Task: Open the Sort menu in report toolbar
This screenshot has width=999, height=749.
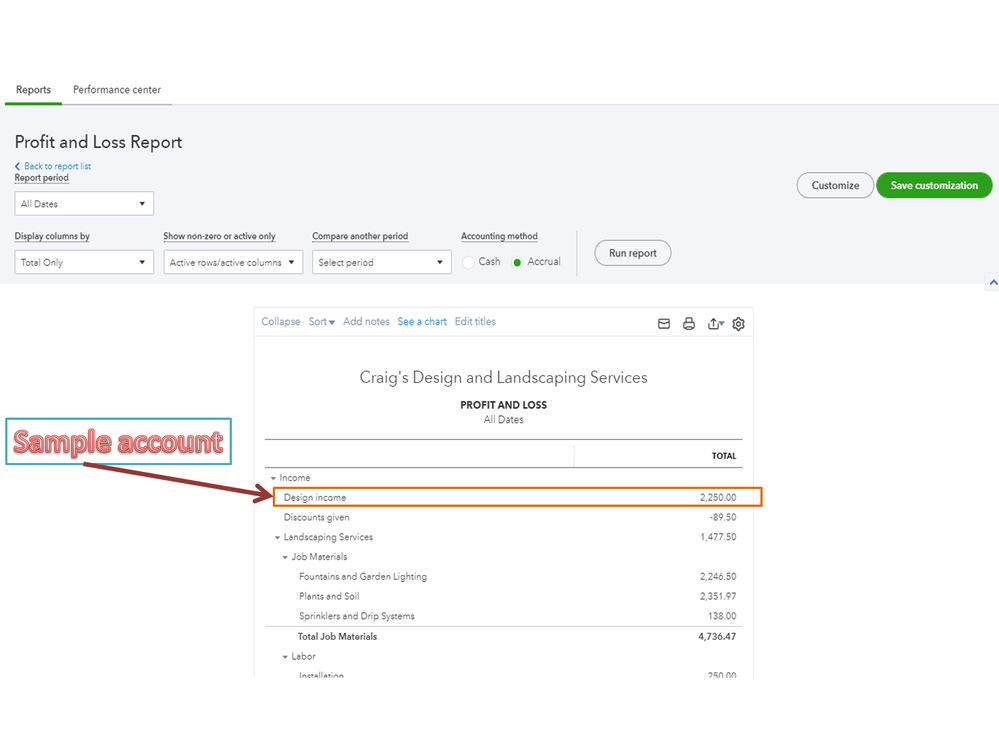Action: coord(321,322)
